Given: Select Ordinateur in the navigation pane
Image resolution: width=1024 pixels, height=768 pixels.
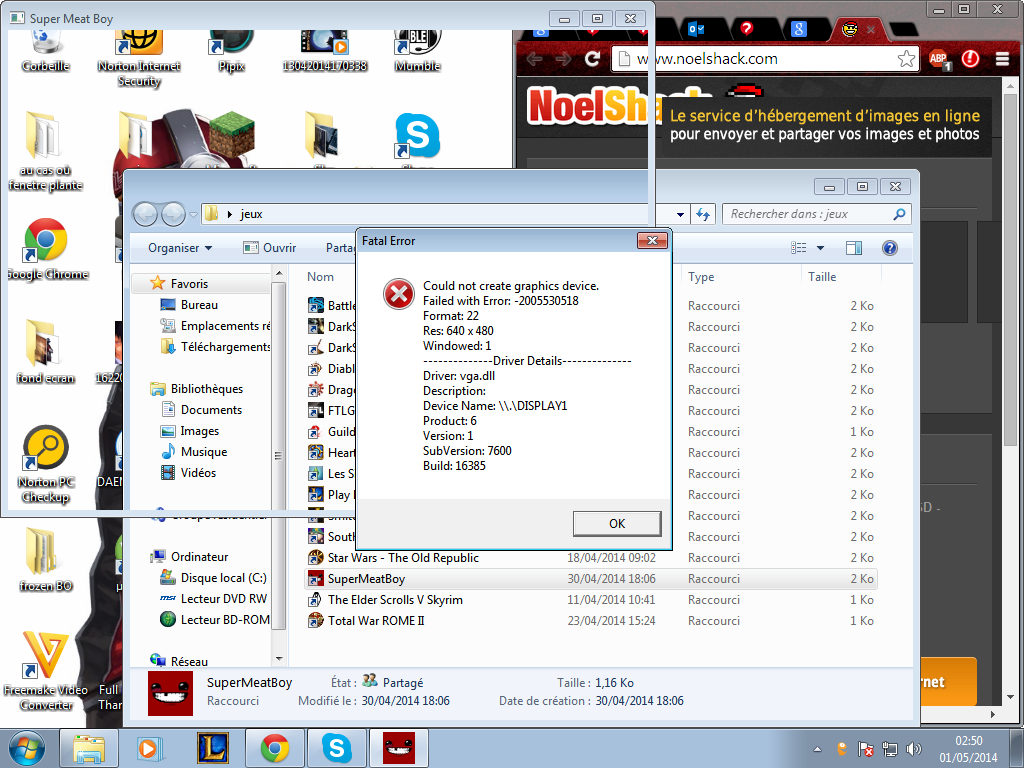Looking at the screenshot, I should 189,557.
